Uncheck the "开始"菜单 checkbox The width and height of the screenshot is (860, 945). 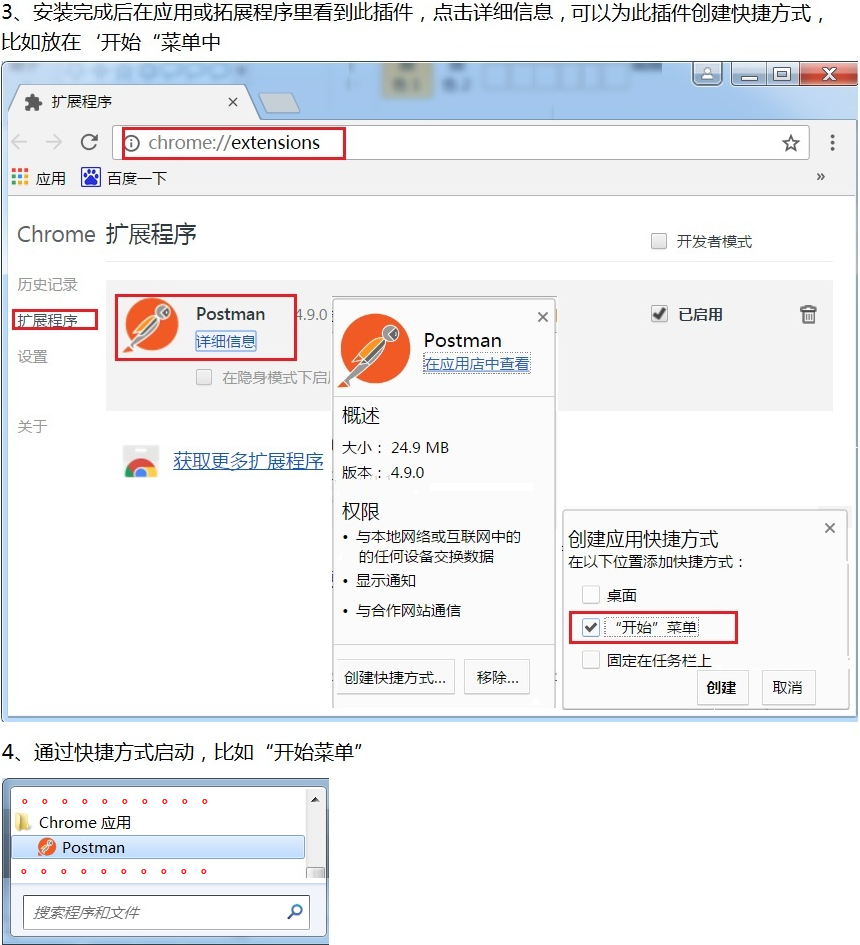(x=591, y=627)
